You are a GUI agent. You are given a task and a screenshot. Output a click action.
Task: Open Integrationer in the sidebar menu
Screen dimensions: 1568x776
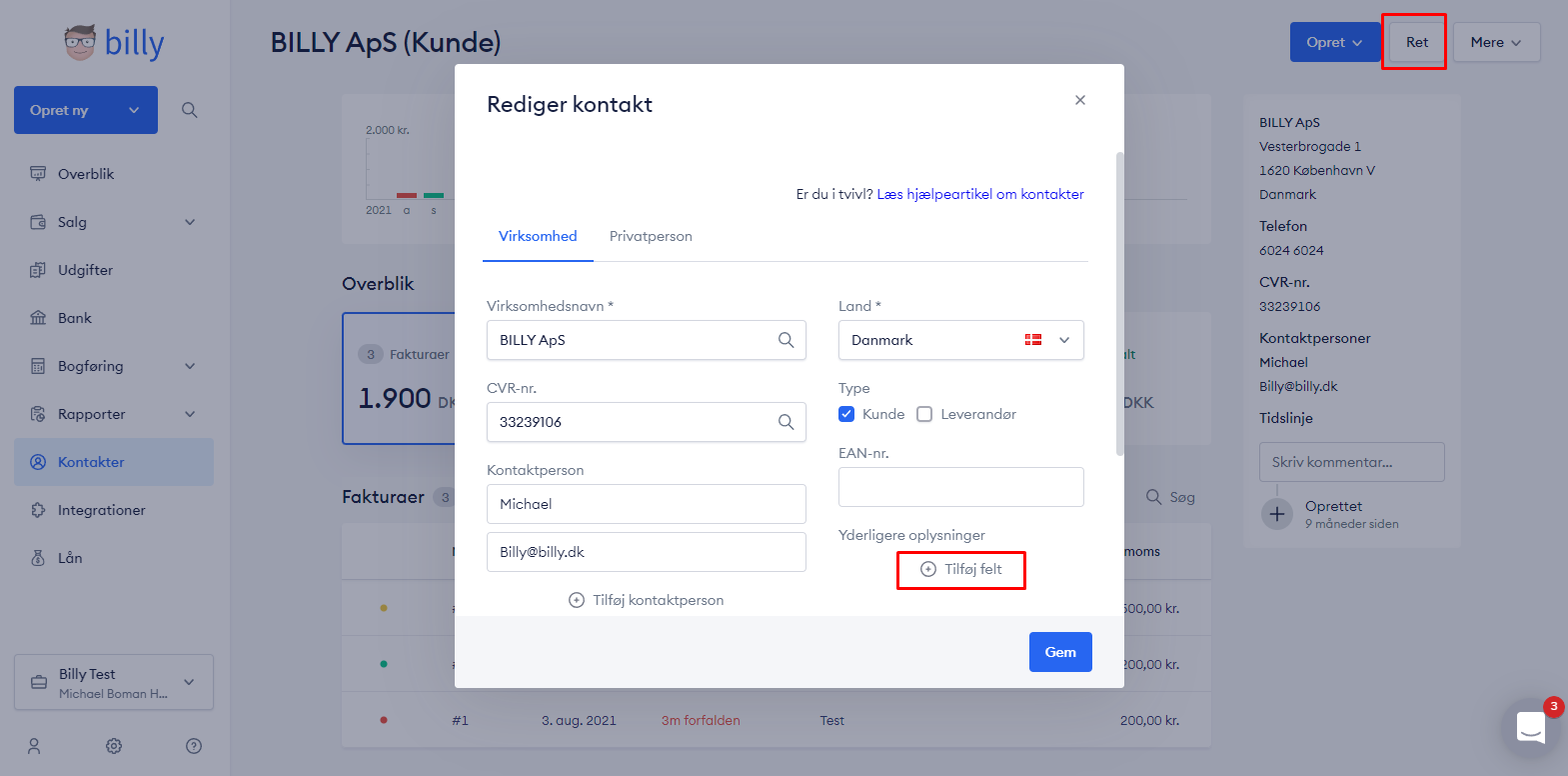(101, 510)
